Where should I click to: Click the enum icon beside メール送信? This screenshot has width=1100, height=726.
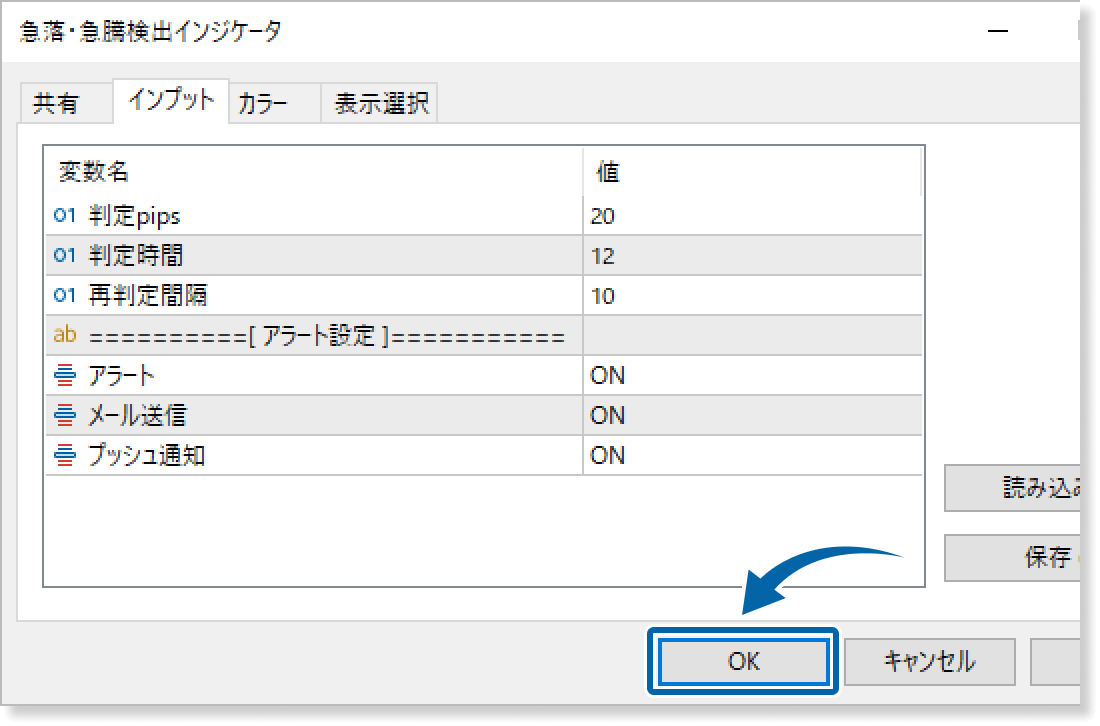click(65, 416)
